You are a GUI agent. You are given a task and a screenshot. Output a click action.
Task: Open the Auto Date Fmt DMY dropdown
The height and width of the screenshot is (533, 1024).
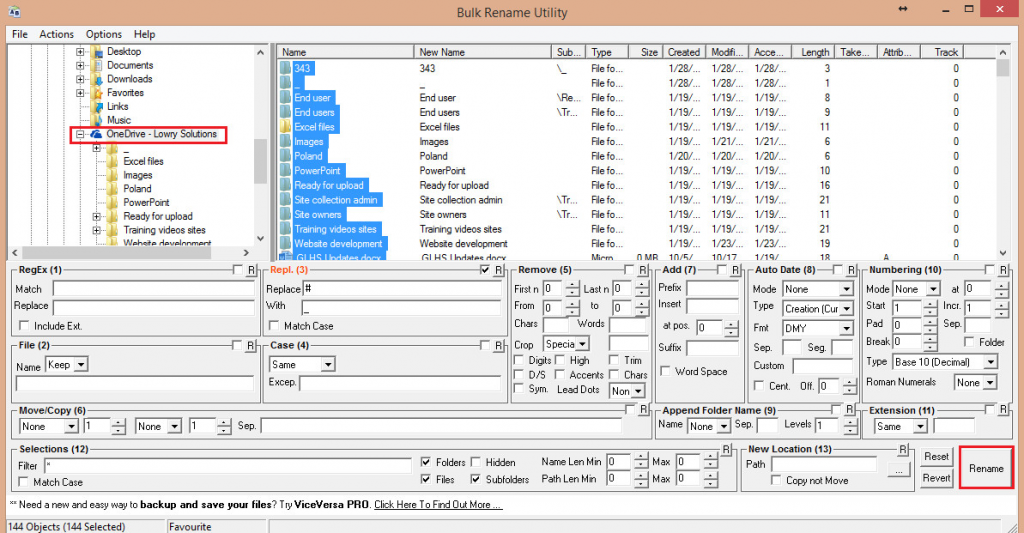coord(846,328)
